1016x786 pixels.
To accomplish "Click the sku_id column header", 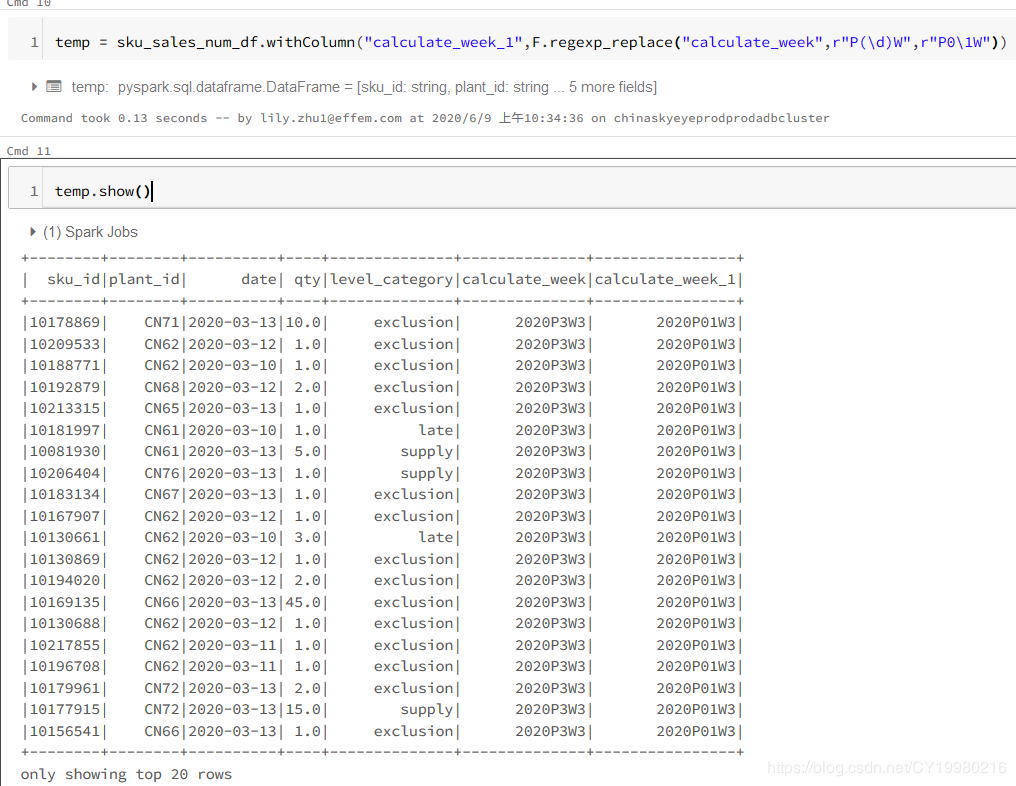I will (x=73, y=279).
